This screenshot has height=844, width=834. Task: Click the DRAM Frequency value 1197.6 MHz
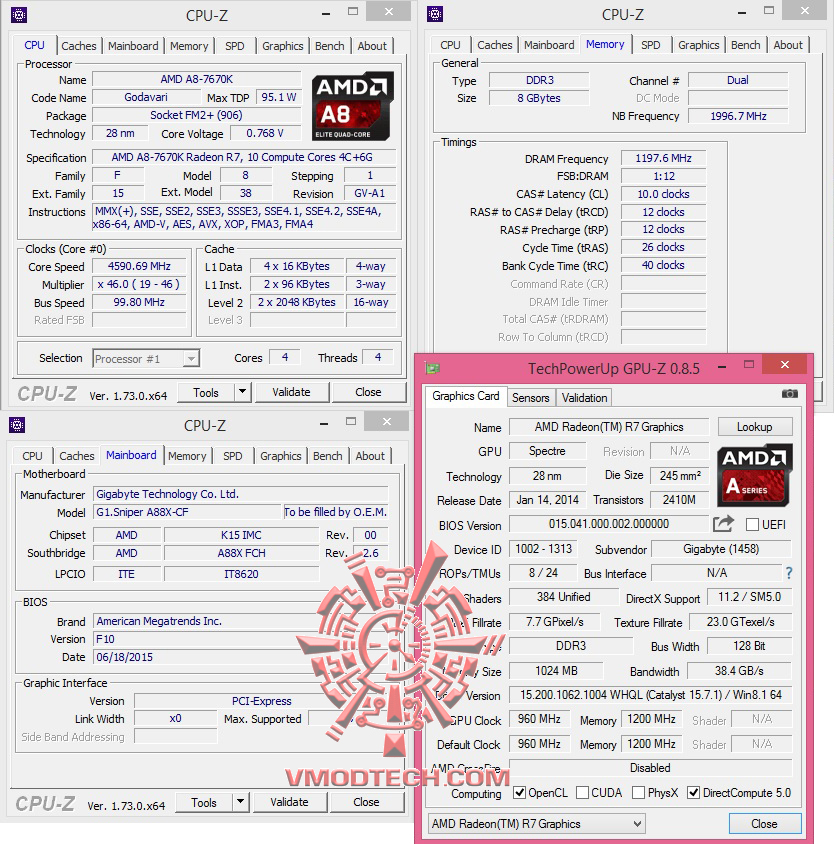click(x=663, y=158)
